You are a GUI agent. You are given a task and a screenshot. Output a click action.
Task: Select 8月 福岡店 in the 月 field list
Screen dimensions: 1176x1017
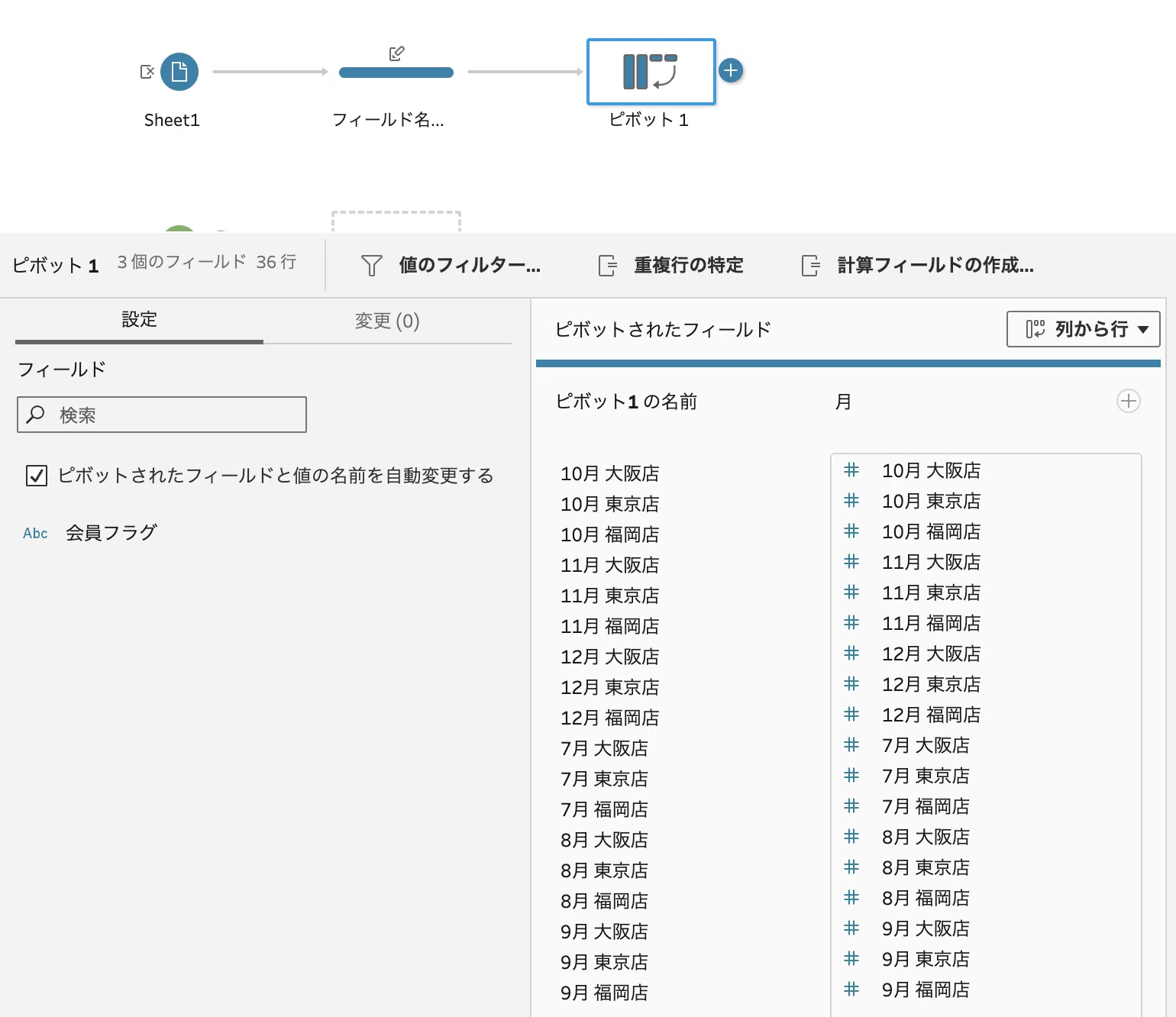point(926,898)
